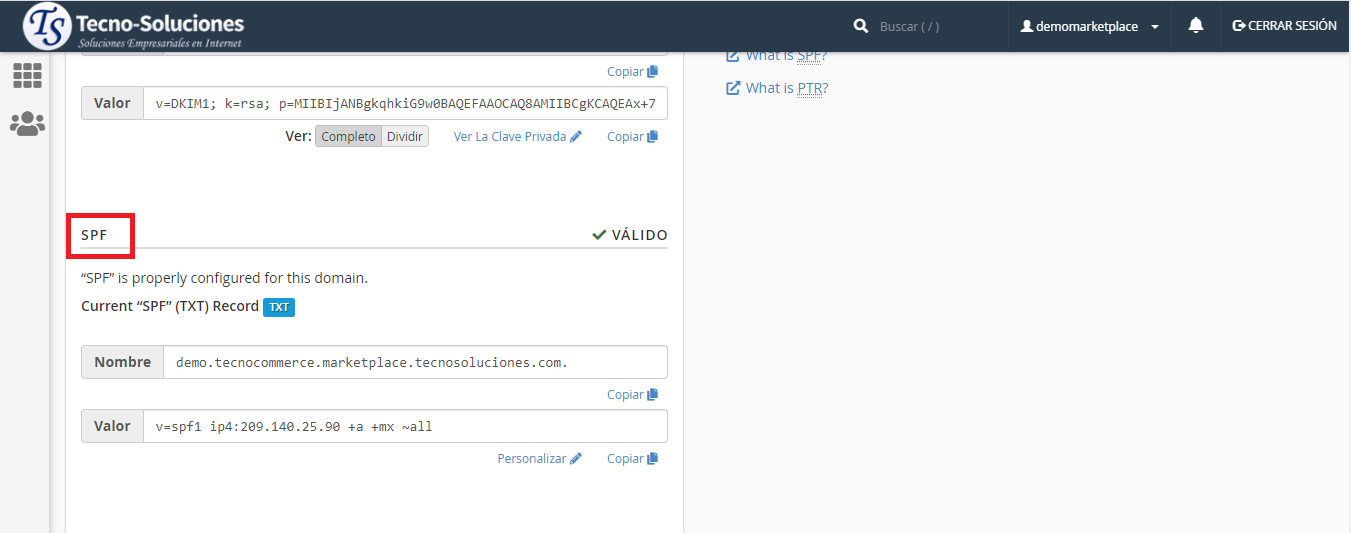Click Personalizar to edit the SPF record

tap(539, 459)
